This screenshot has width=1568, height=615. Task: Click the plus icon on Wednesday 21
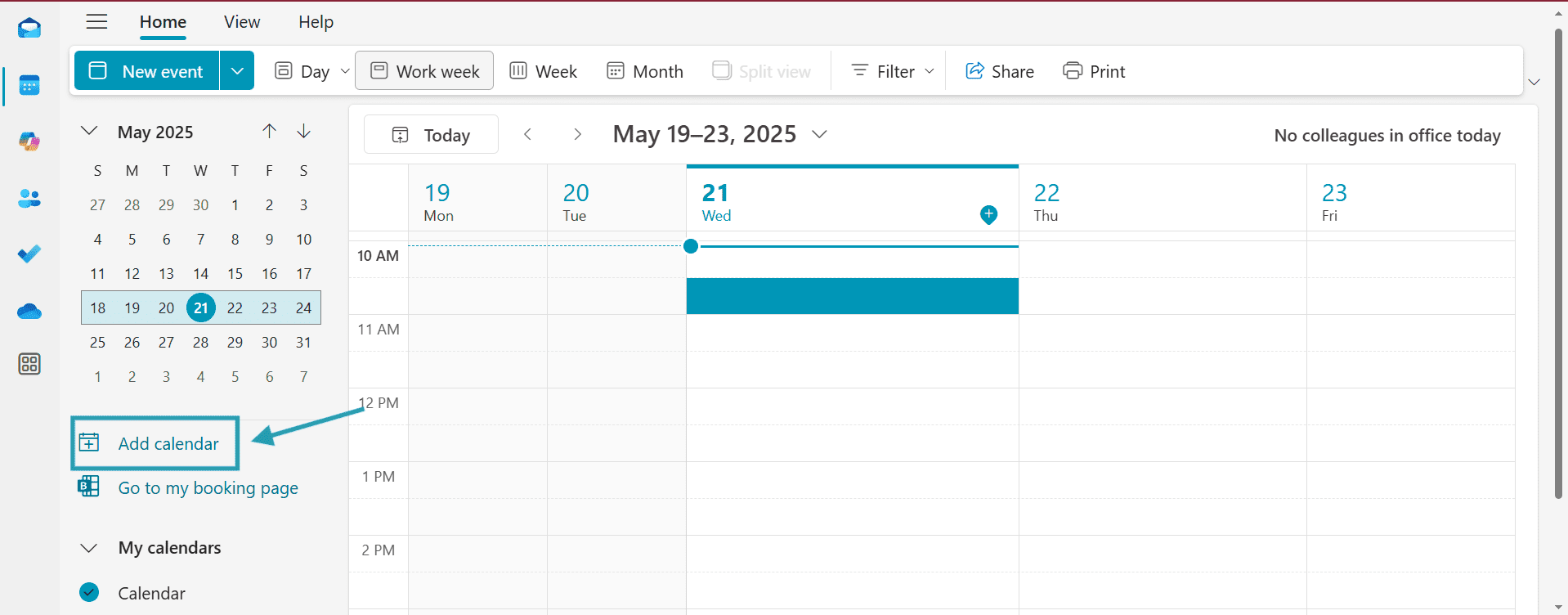click(x=988, y=214)
